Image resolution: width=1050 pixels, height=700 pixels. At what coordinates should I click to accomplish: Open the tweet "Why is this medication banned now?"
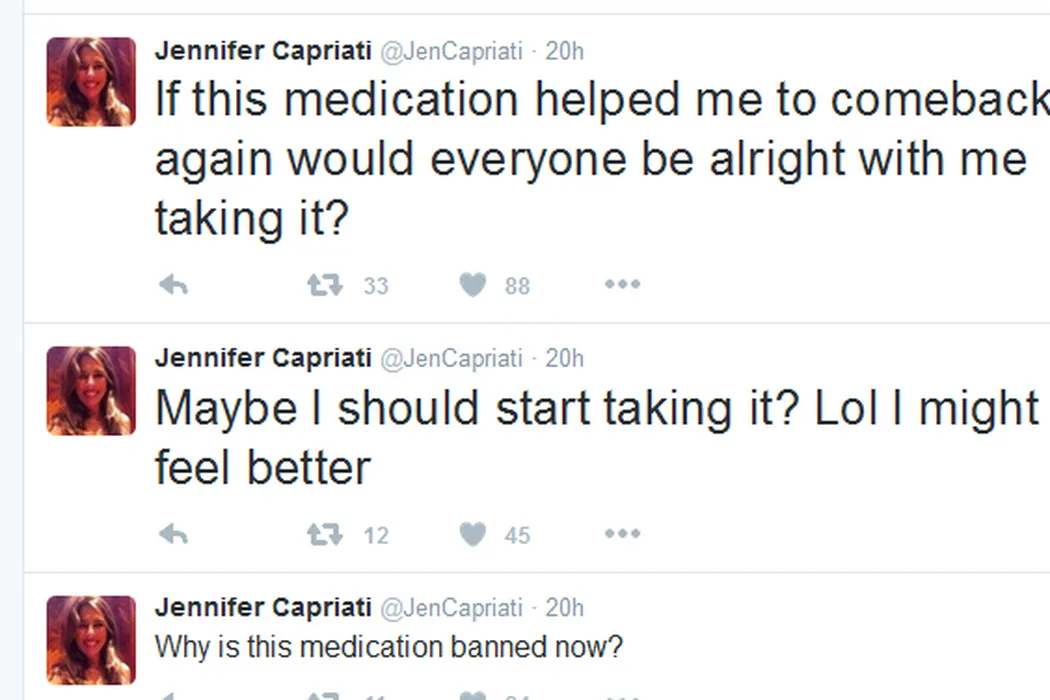click(388, 647)
